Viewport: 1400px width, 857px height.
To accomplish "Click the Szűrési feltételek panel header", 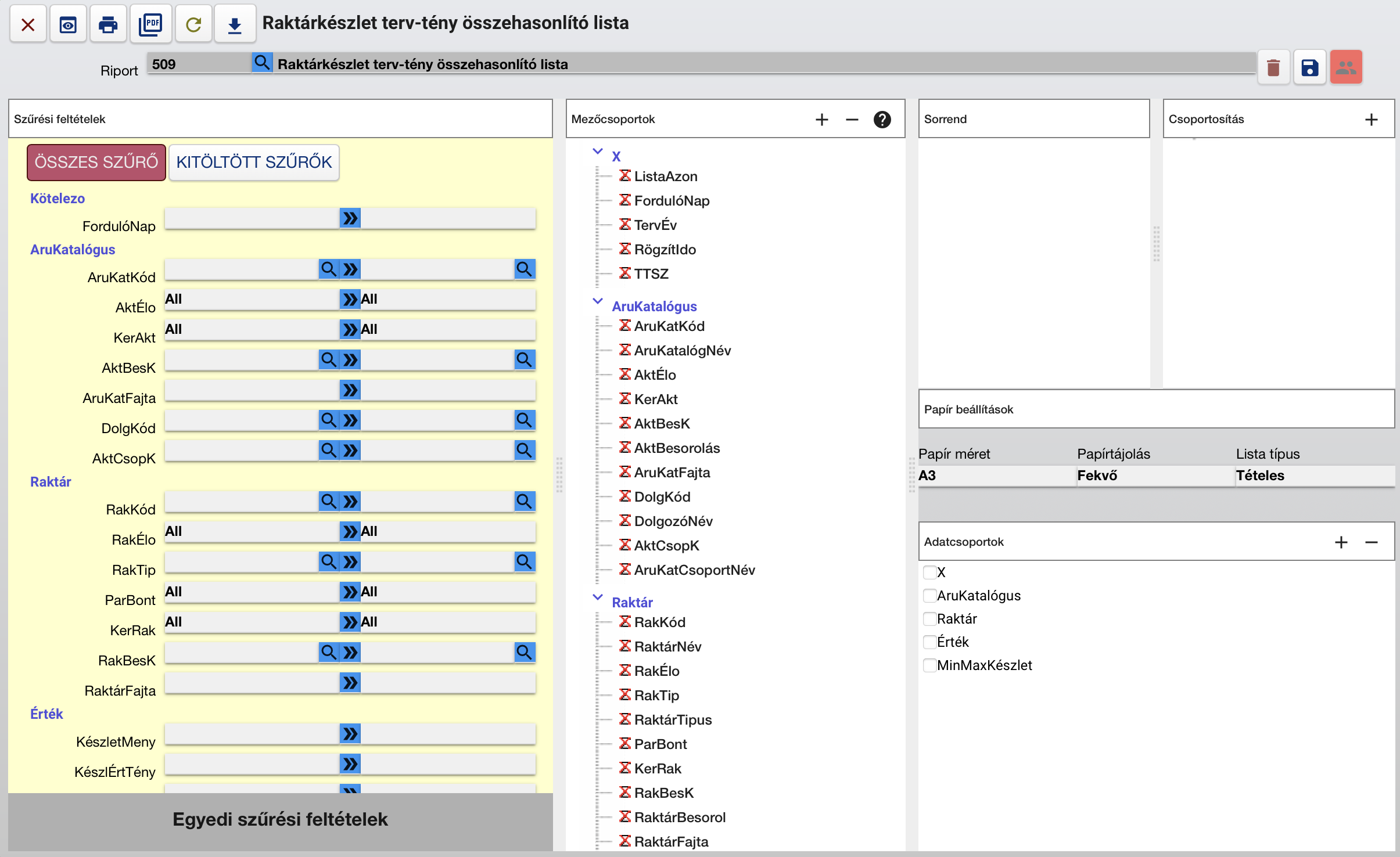I will [x=280, y=119].
